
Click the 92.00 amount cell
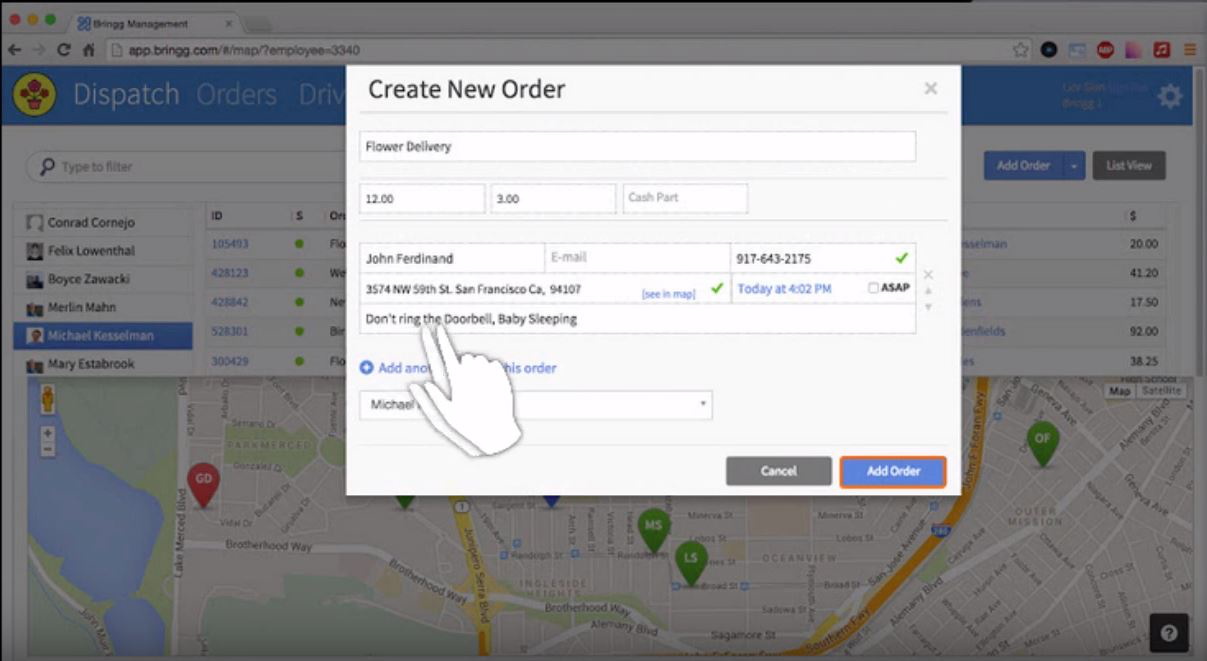pyautogui.click(x=1143, y=331)
